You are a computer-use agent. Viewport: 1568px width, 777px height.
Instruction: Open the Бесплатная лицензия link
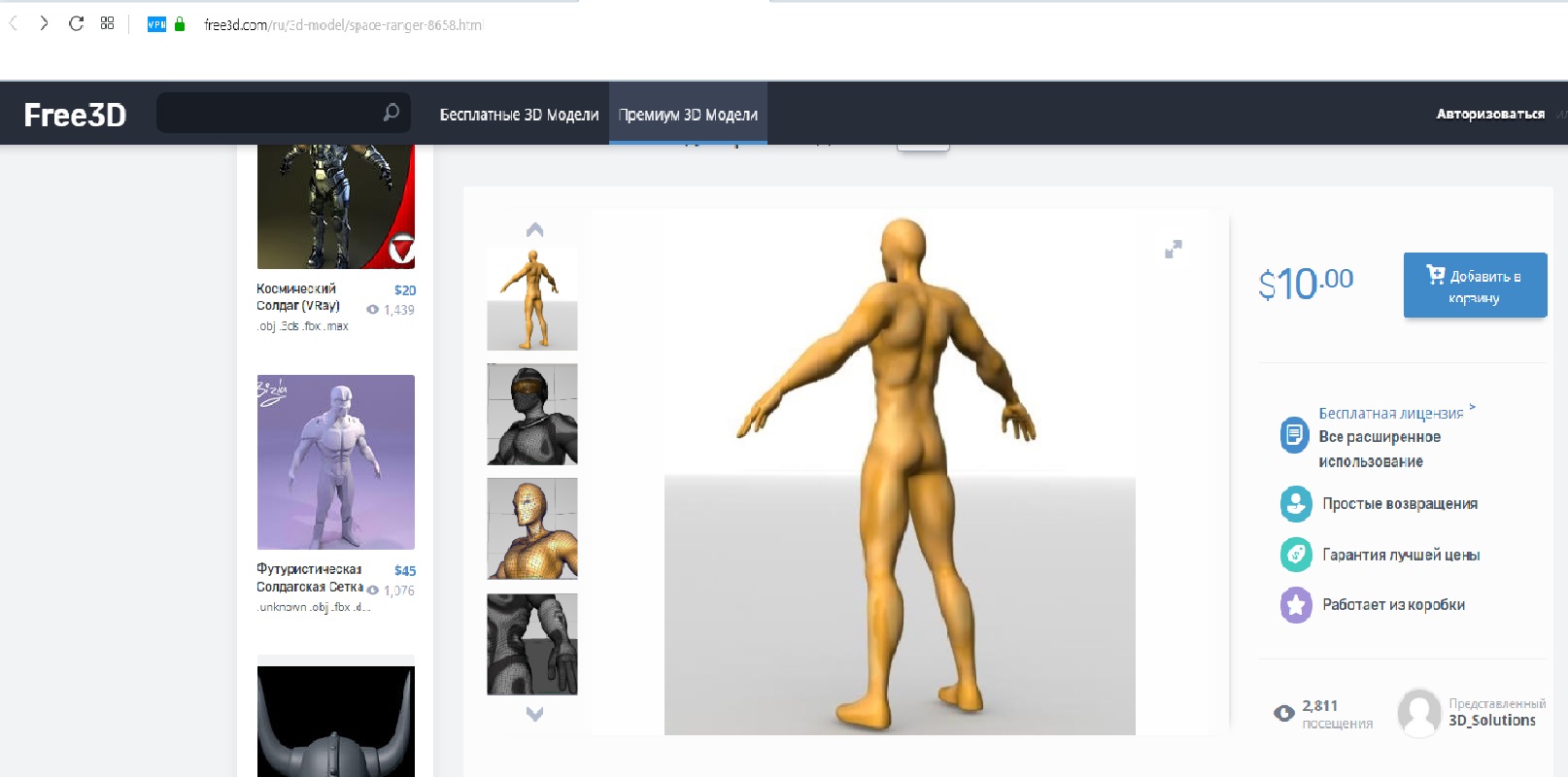[x=1391, y=413]
